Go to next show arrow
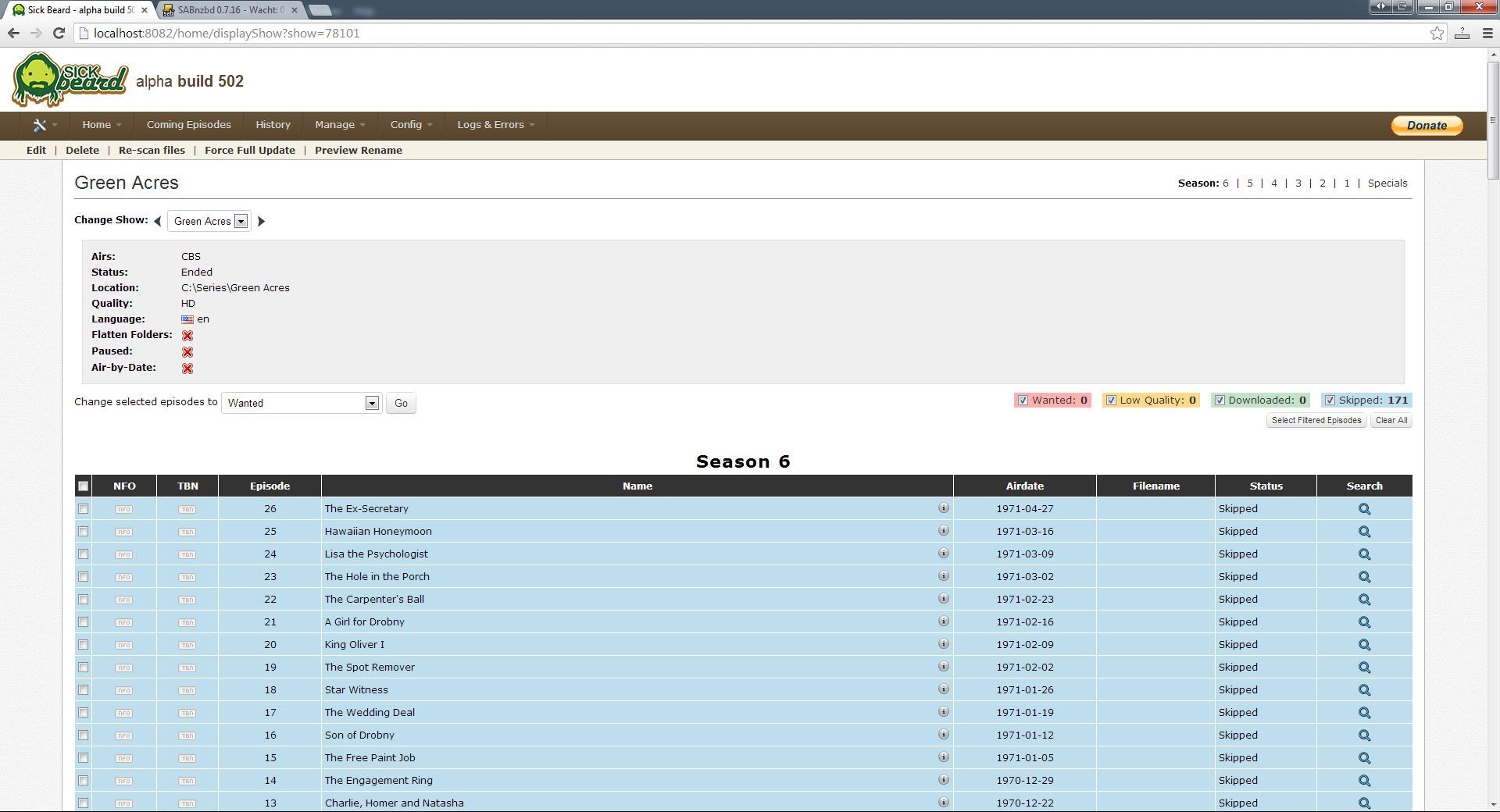1500x812 pixels. (x=261, y=222)
